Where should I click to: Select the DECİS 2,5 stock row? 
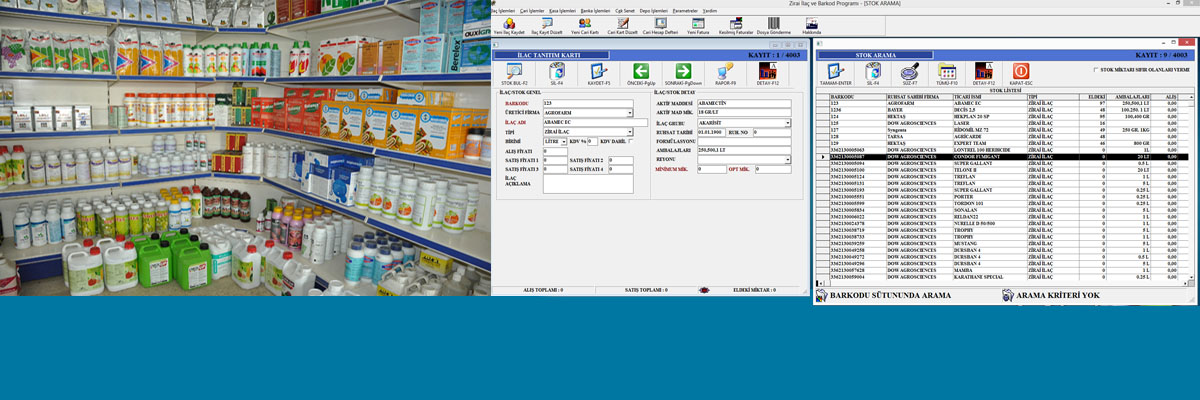pos(1003,110)
